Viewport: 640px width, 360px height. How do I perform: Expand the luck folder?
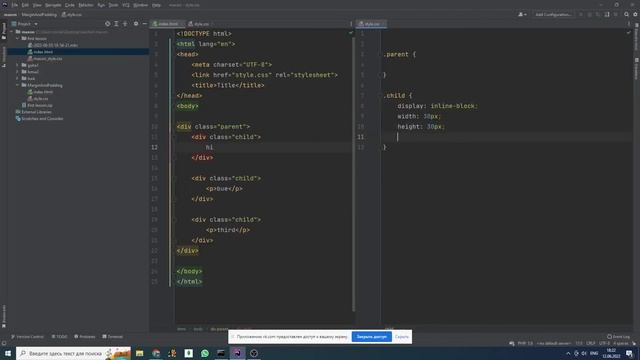[18, 78]
